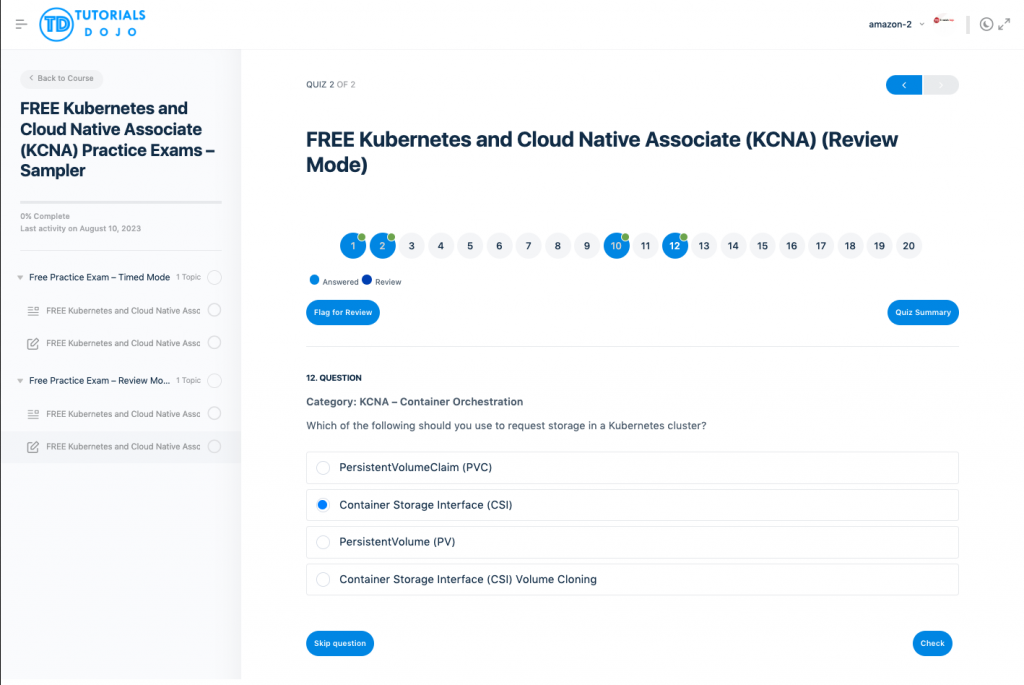1024x685 pixels.
Task: Jump to question 14
Action: tap(733, 246)
